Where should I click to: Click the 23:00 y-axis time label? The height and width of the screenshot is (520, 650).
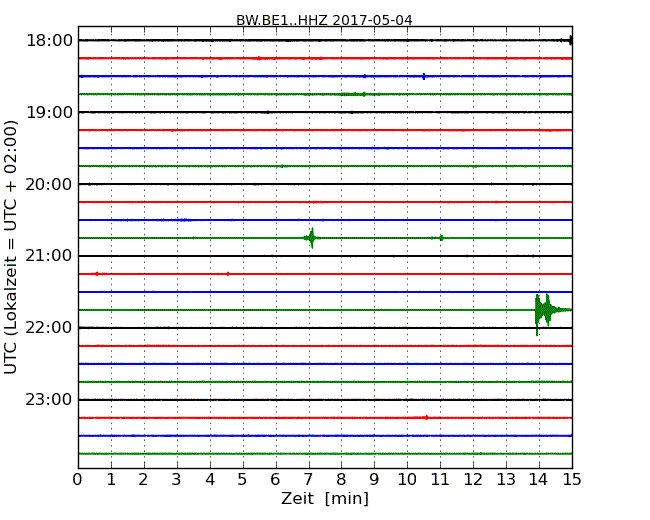pyautogui.click(x=49, y=400)
